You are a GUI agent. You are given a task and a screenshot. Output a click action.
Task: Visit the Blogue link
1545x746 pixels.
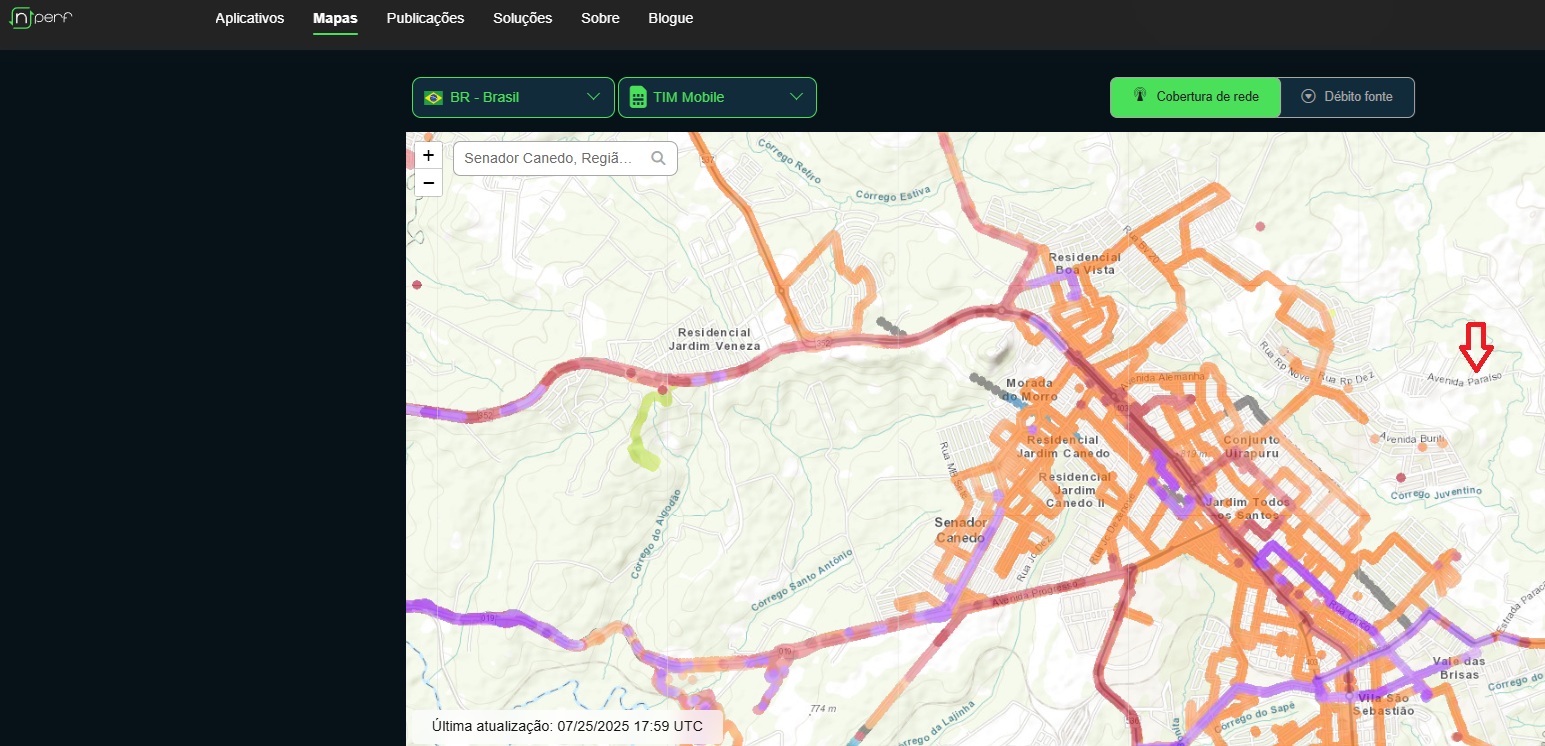click(670, 18)
